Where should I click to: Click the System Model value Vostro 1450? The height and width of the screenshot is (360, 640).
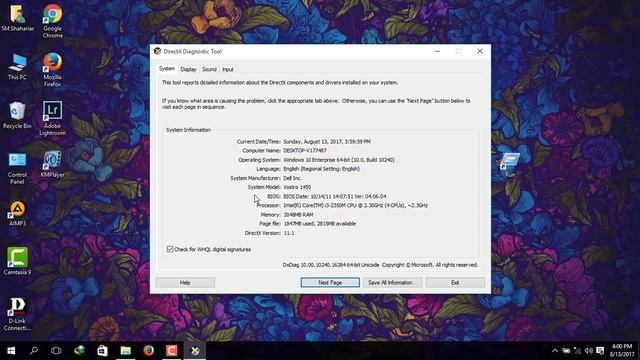297,187
